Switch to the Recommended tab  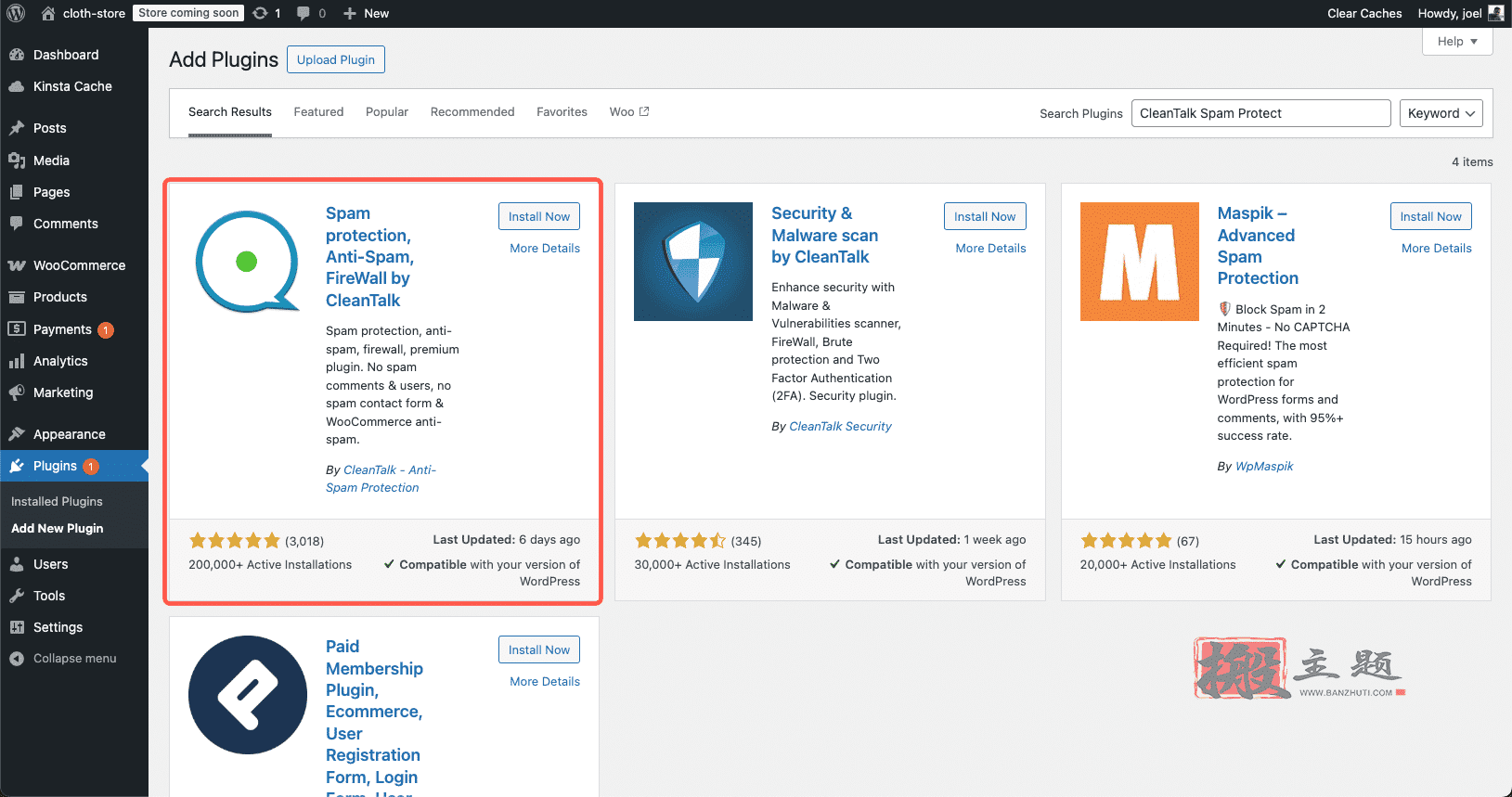(x=472, y=112)
